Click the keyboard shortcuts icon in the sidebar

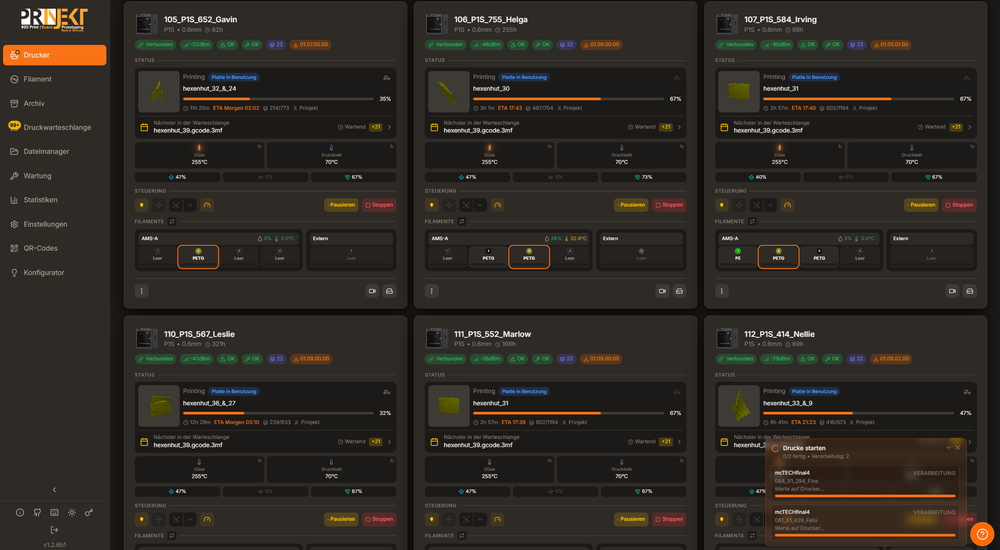pyautogui.click(x=54, y=512)
